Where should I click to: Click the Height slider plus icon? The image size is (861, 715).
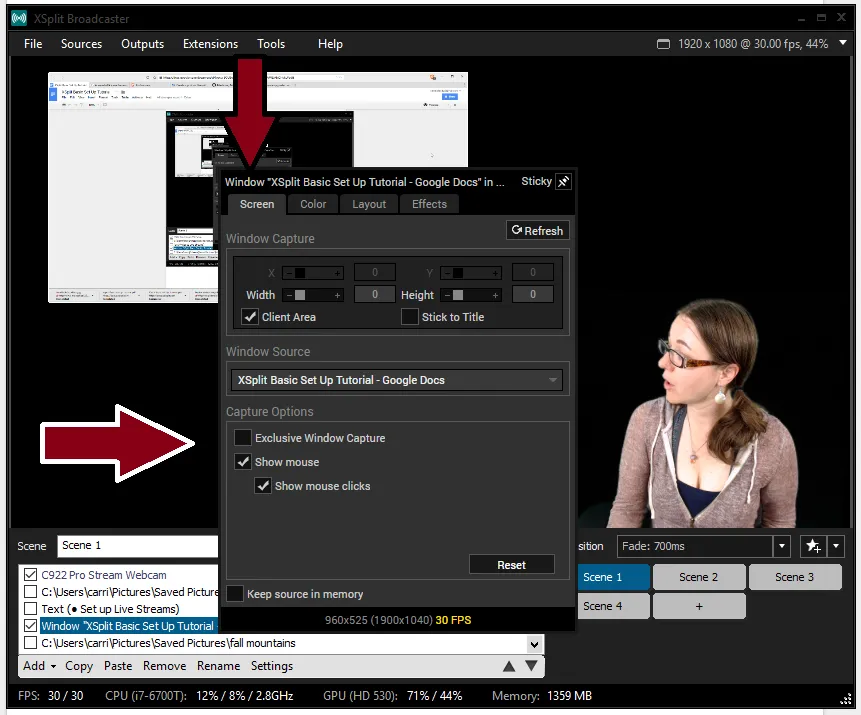495,295
